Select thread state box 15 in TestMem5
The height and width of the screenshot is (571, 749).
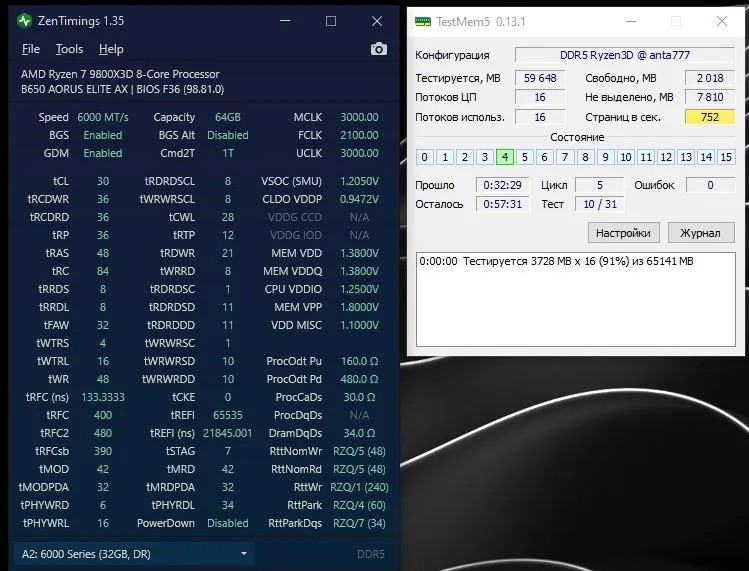tap(726, 157)
